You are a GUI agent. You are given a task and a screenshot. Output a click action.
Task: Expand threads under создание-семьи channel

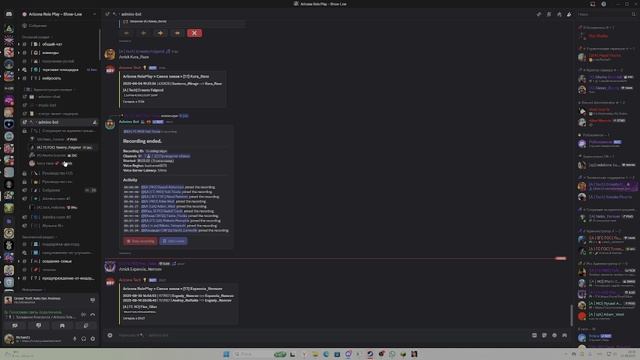18,261
